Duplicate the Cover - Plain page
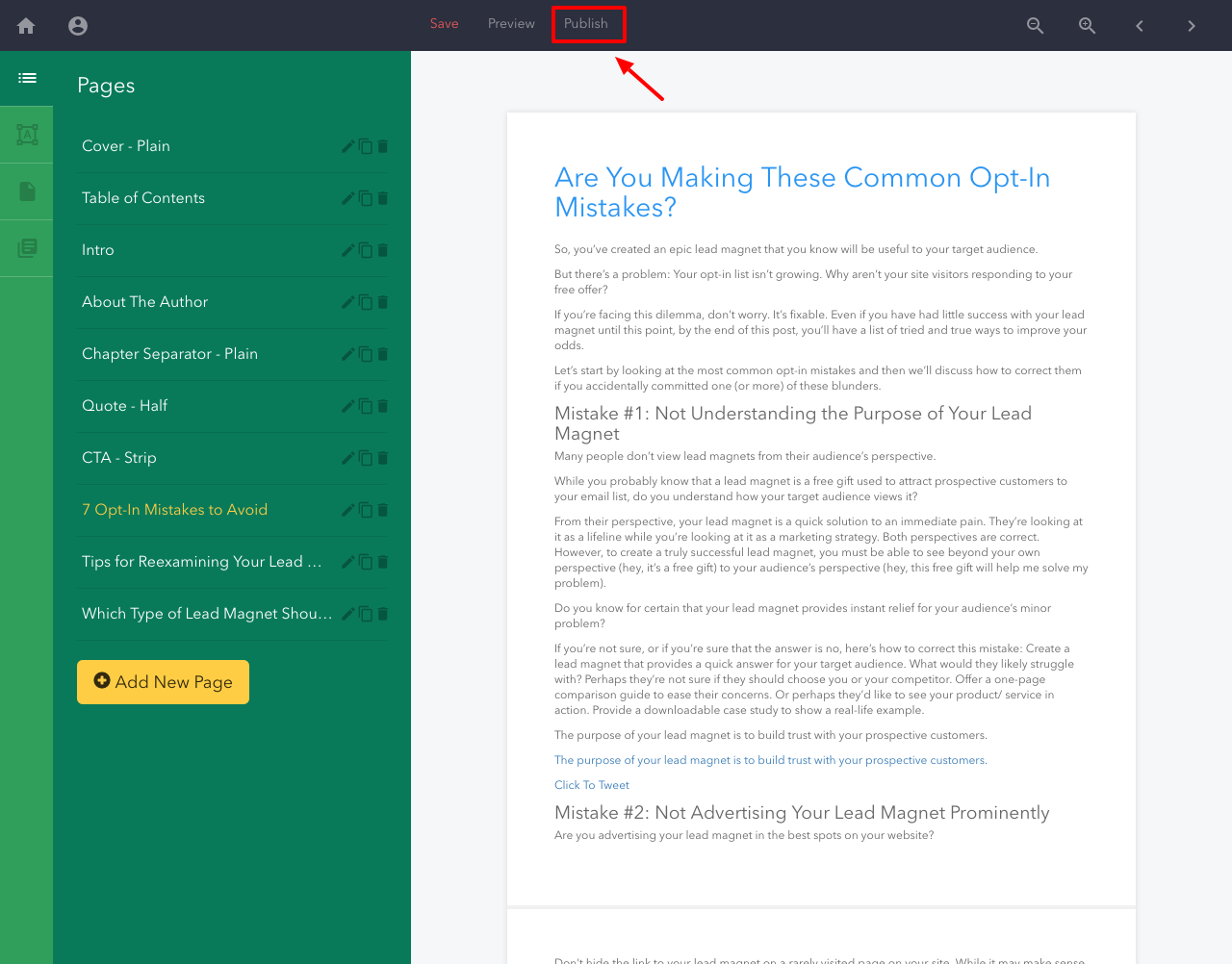The height and width of the screenshot is (964, 1232). pyautogui.click(x=366, y=146)
